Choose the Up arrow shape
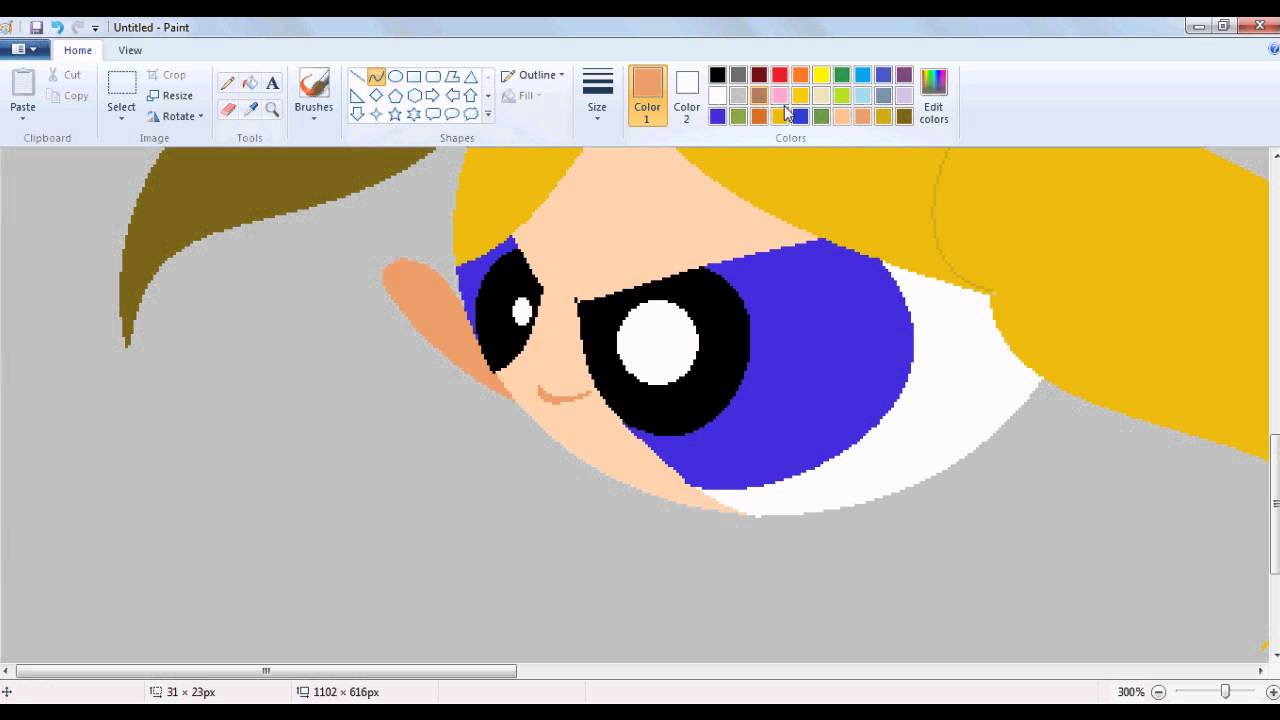 pos(471,96)
